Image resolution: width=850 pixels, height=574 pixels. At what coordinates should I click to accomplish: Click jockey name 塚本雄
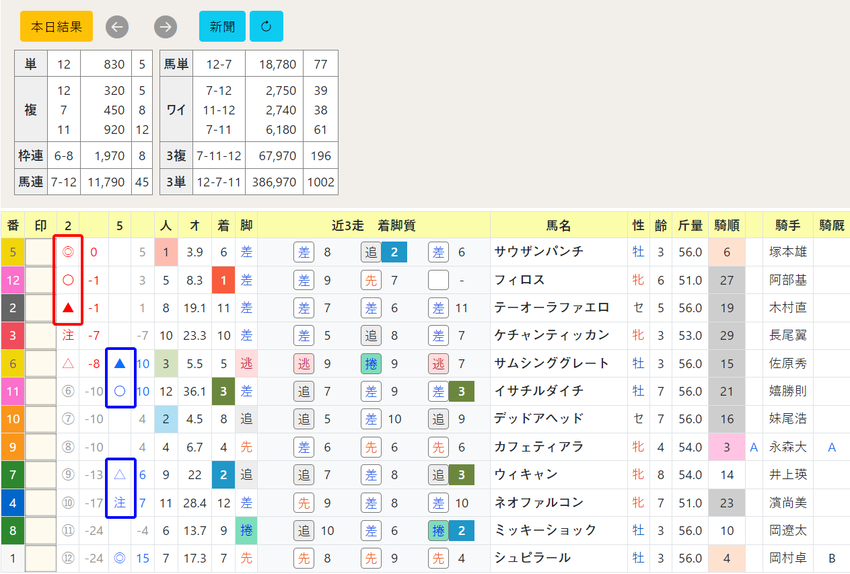[788, 252]
